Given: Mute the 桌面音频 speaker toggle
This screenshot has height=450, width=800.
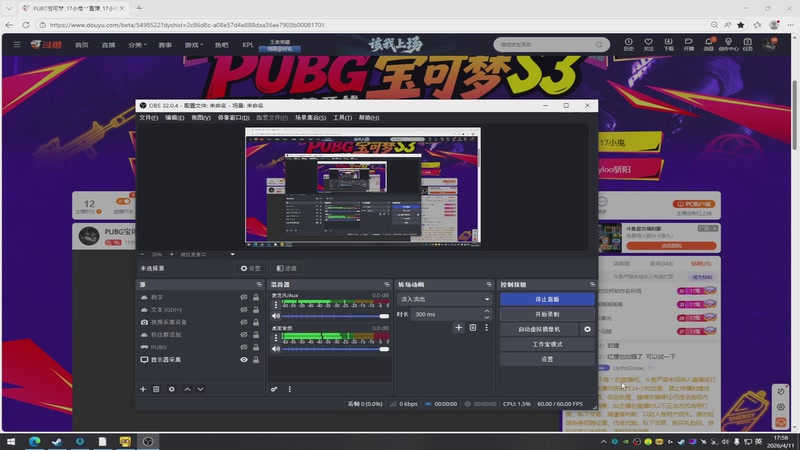Looking at the screenshot, I should 276,349.
